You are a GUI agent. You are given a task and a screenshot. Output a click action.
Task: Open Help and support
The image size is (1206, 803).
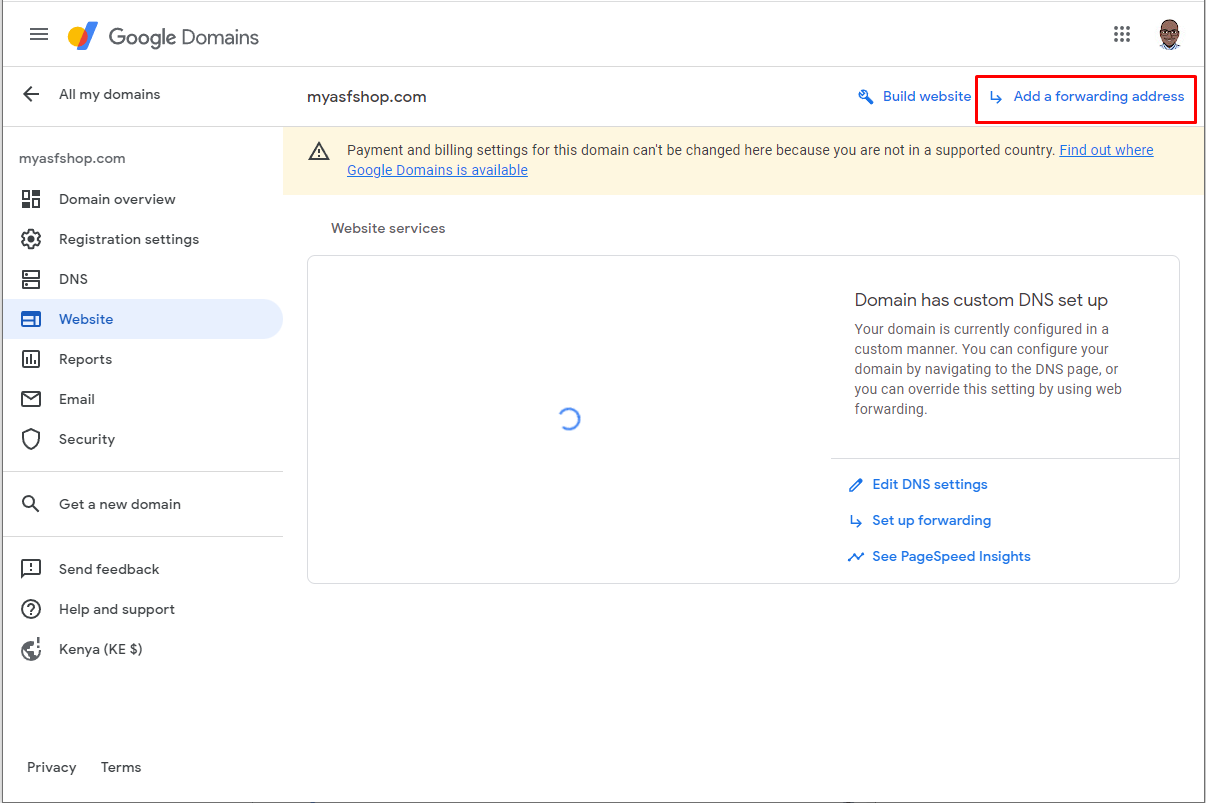point(117,609)
